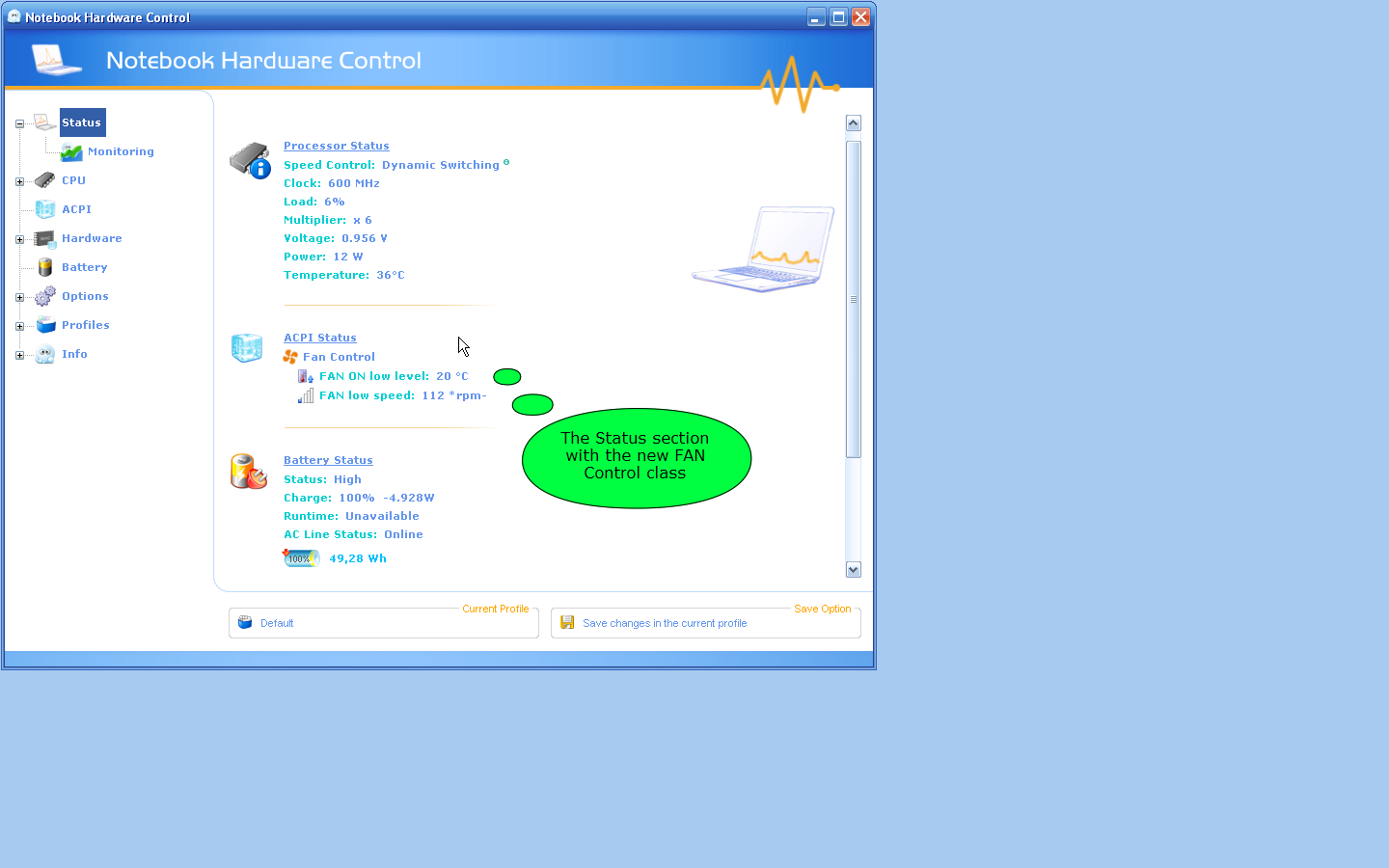Image resolution: width=1389 pixels, height=868 pixels.
Task: Click the Monitoring chart icon in sidebar
Action: (71, 152)
